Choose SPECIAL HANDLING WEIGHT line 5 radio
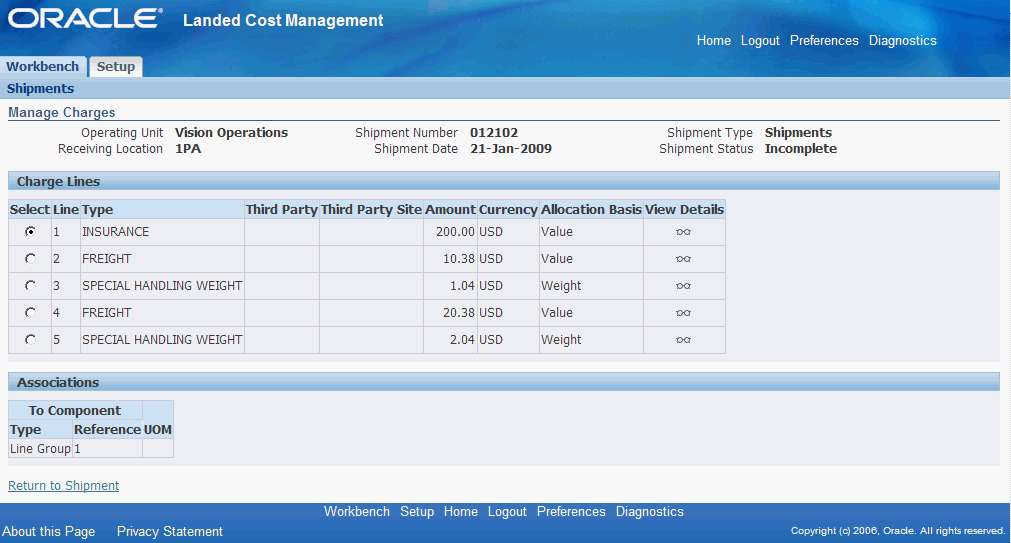Screen dimensions: 1011x543 click(30, 339)
